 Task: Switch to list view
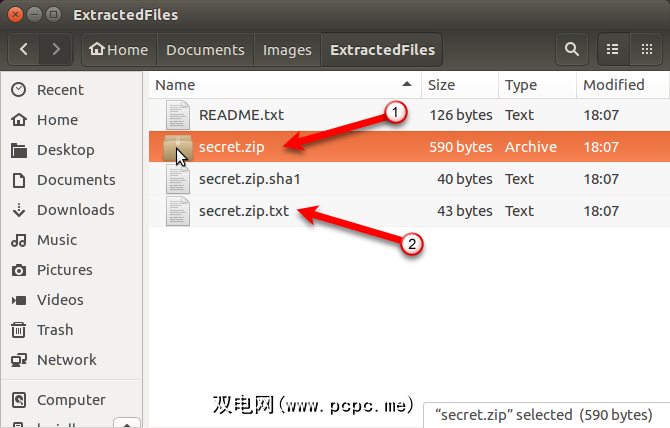(x=612, y=49)
